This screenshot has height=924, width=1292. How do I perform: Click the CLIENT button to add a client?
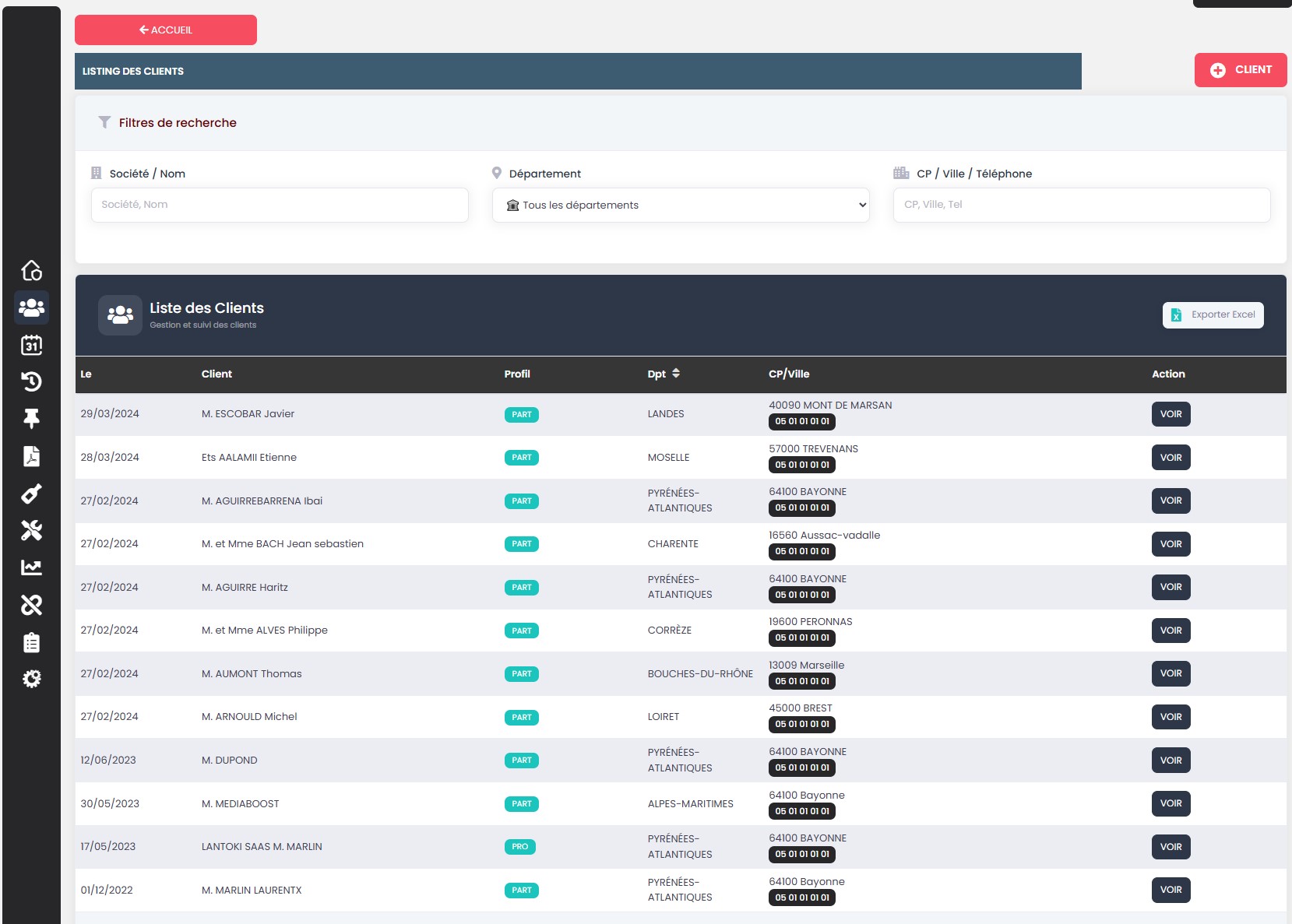coord(1240,69)
